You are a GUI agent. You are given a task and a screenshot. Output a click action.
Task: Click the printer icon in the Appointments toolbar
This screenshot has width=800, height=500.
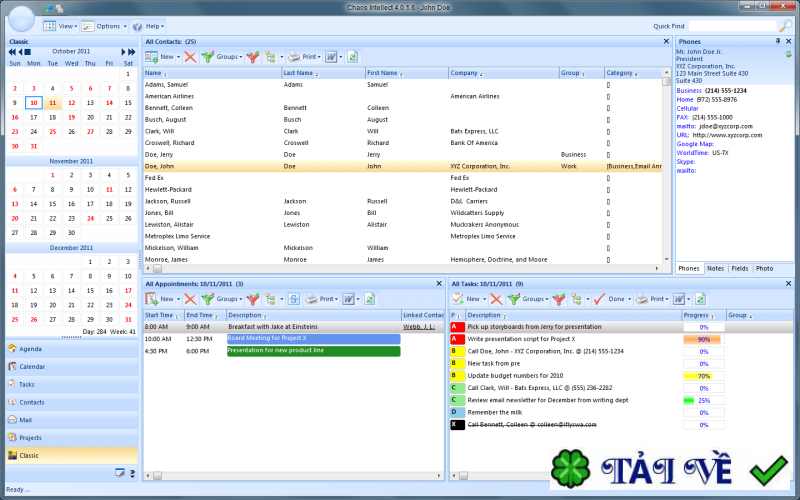311,299
